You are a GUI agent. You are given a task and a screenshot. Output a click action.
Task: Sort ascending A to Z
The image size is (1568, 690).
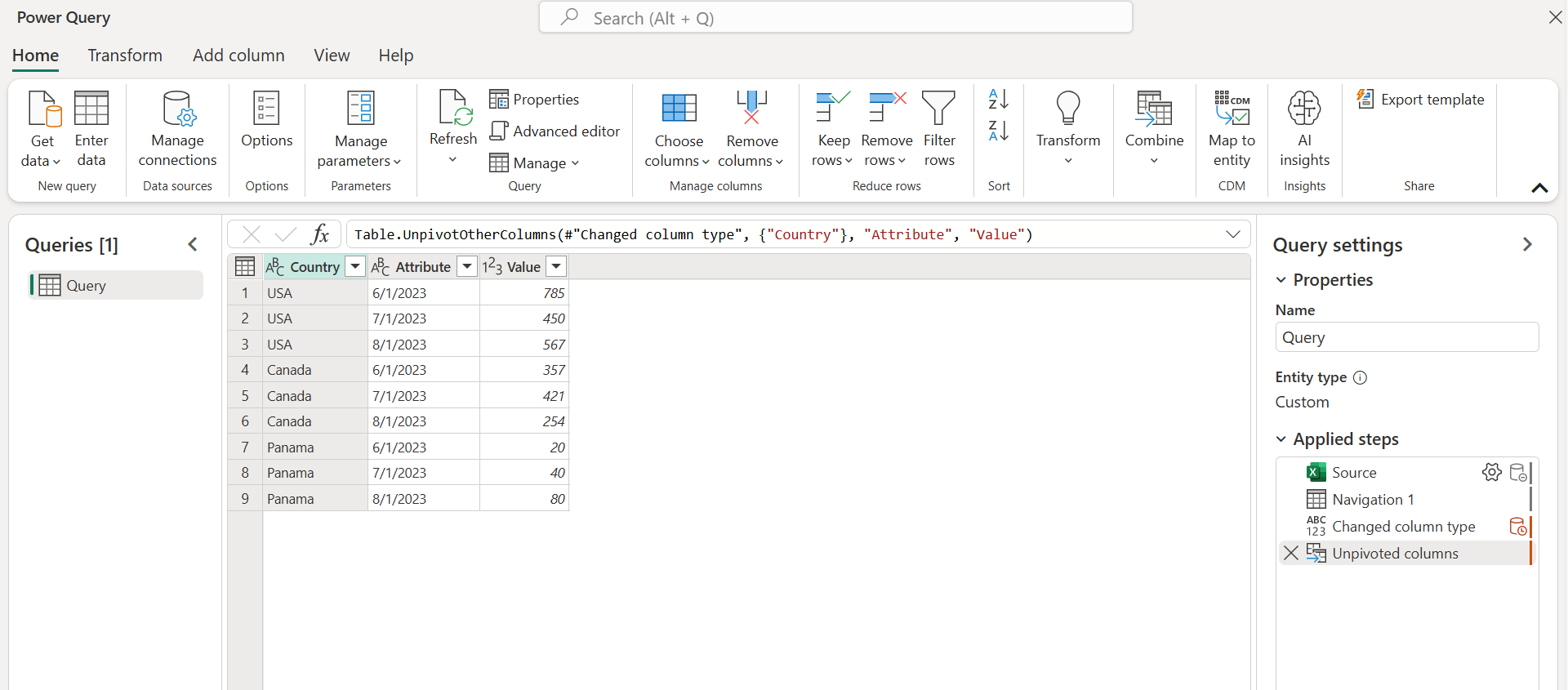999,99
